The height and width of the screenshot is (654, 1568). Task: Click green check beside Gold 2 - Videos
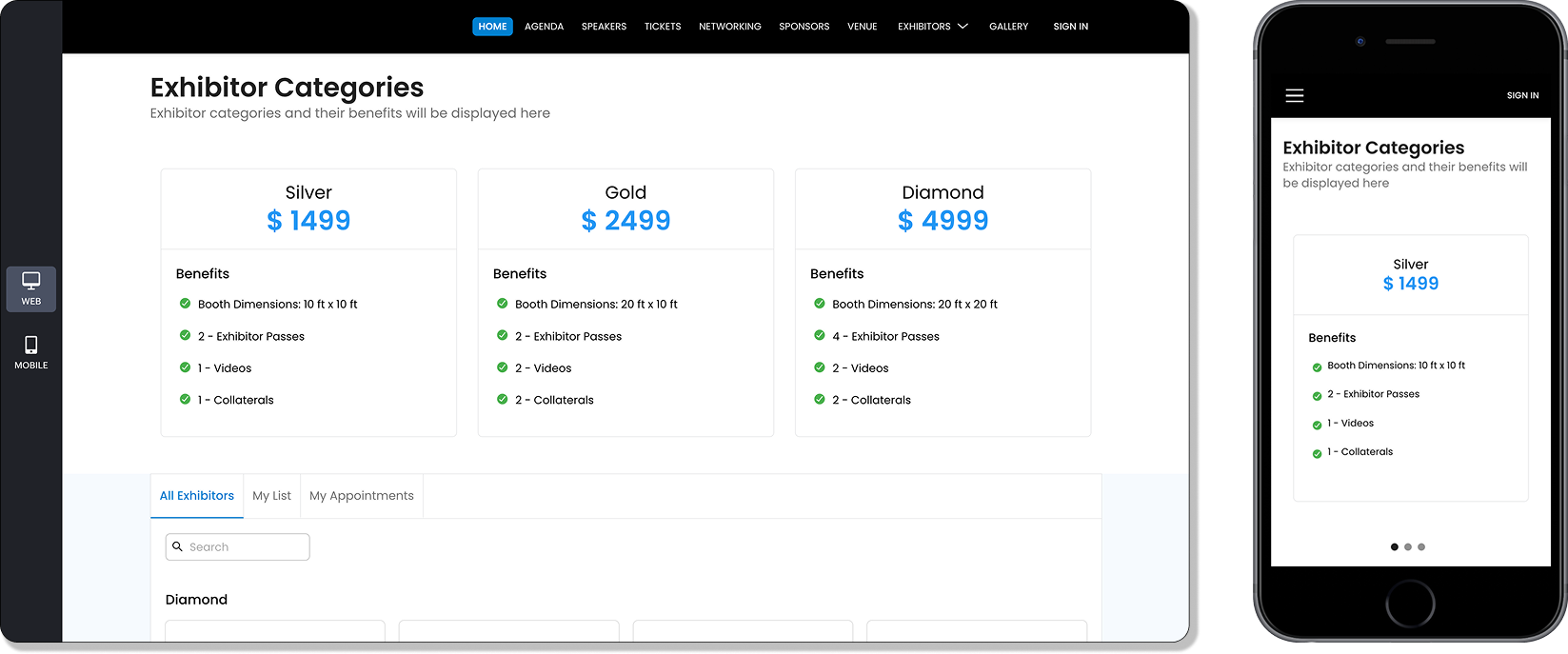click(x=503, y=367)
